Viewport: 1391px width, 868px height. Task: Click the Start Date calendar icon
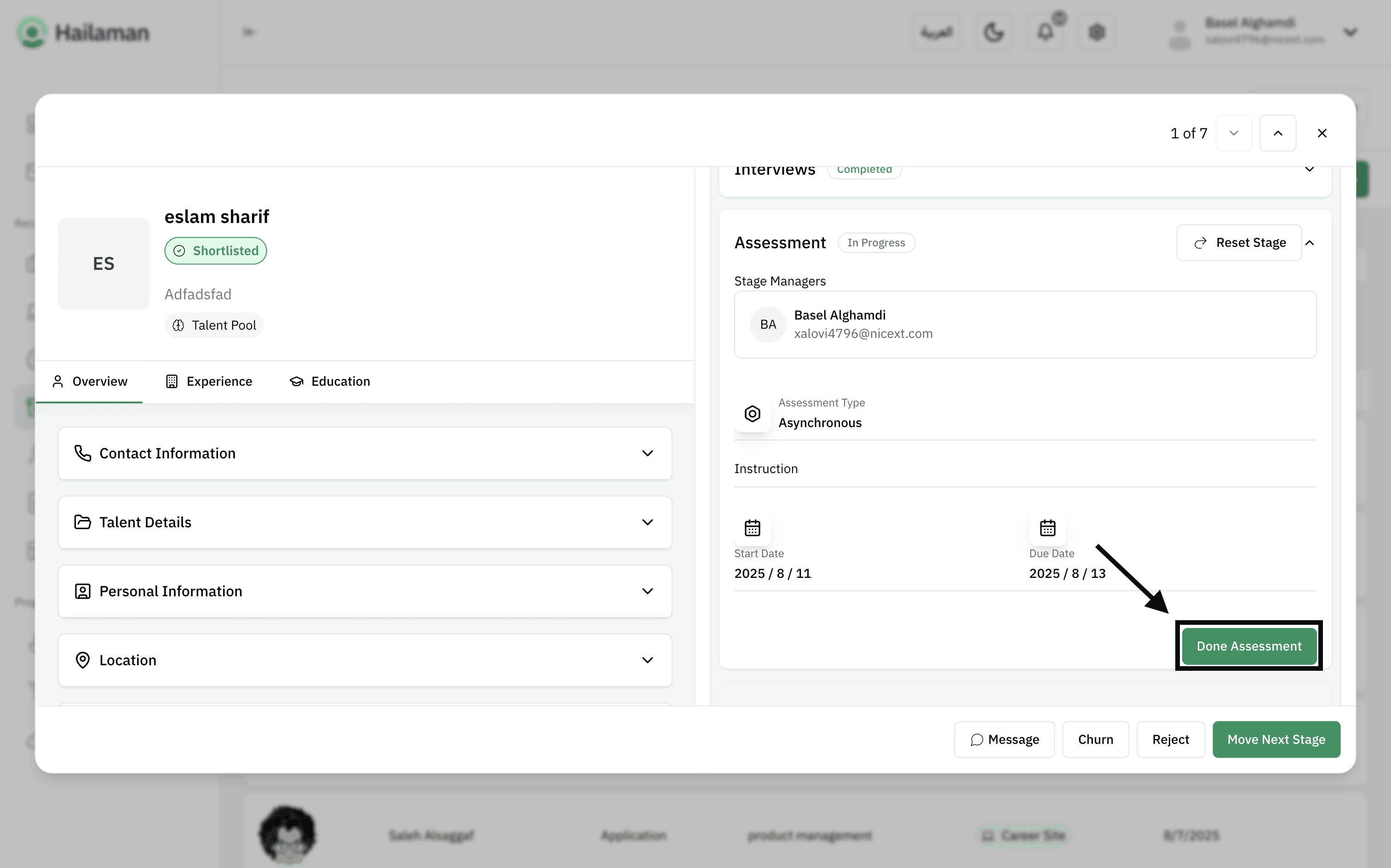point(753,528)
